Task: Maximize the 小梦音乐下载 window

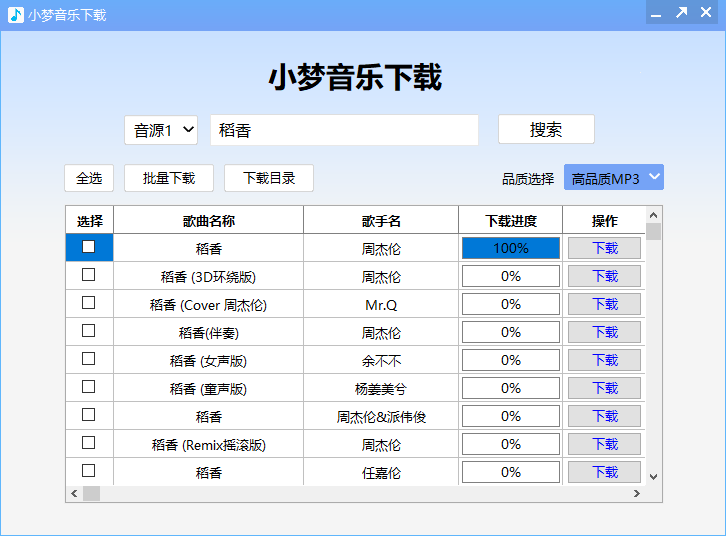Action: (x=681, y=13)
